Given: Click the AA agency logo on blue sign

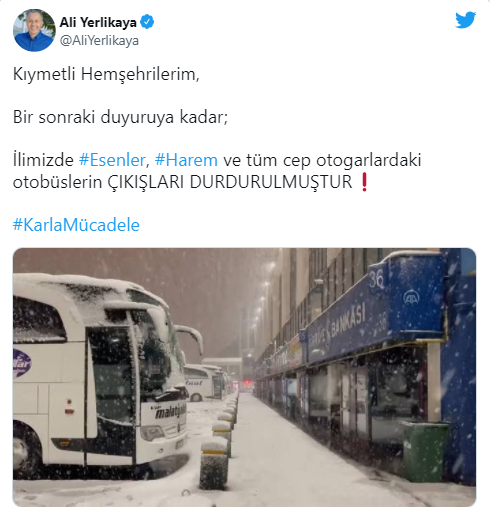Looking at the screenshot, I should (x=410, y=296).
